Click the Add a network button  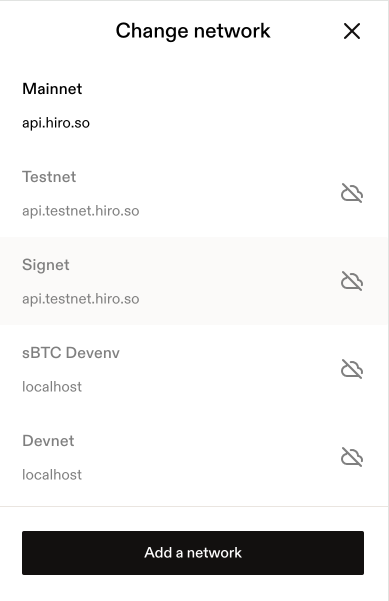pos(193,553)
